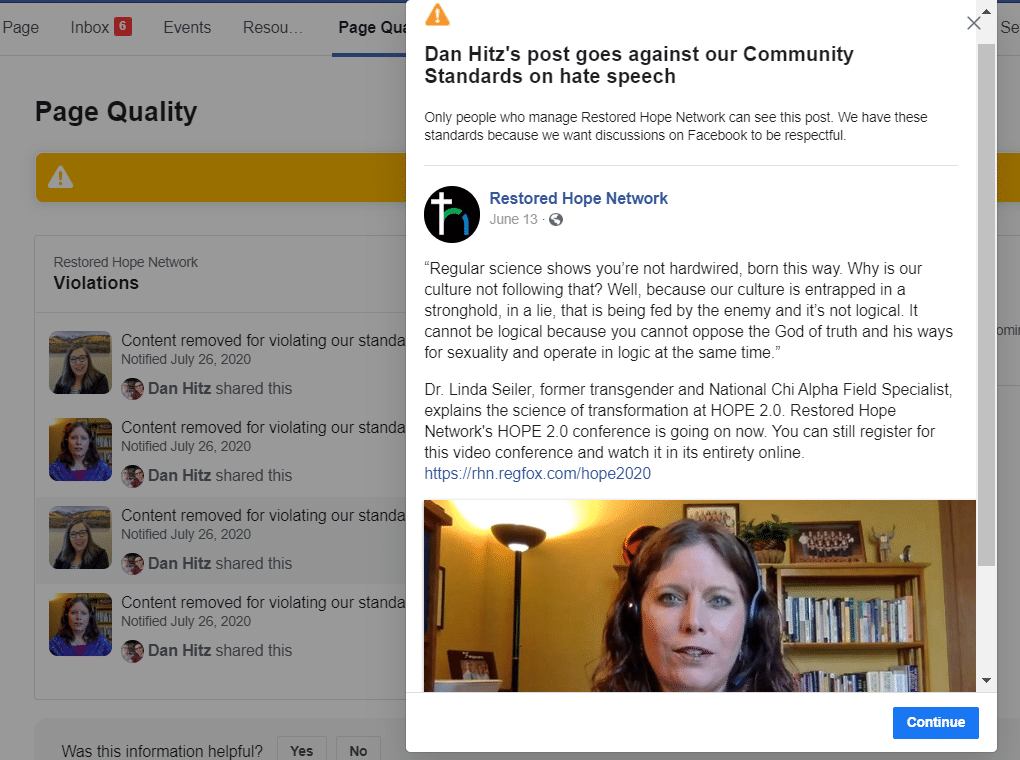Open the June 13 post date link
This screenshot has width=1020, height=760.
pos(513,220)
